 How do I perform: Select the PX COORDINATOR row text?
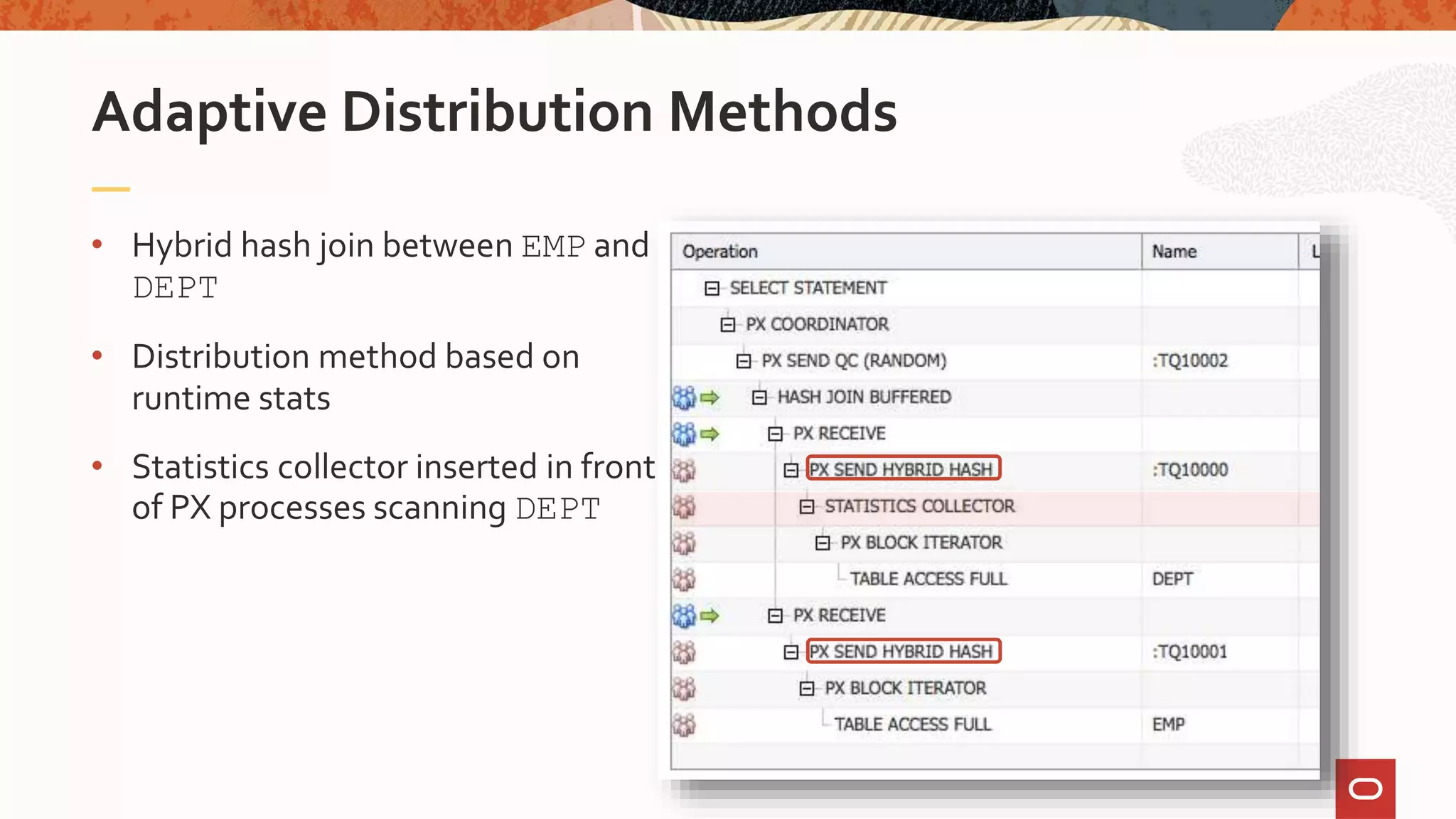pos(817,324)
